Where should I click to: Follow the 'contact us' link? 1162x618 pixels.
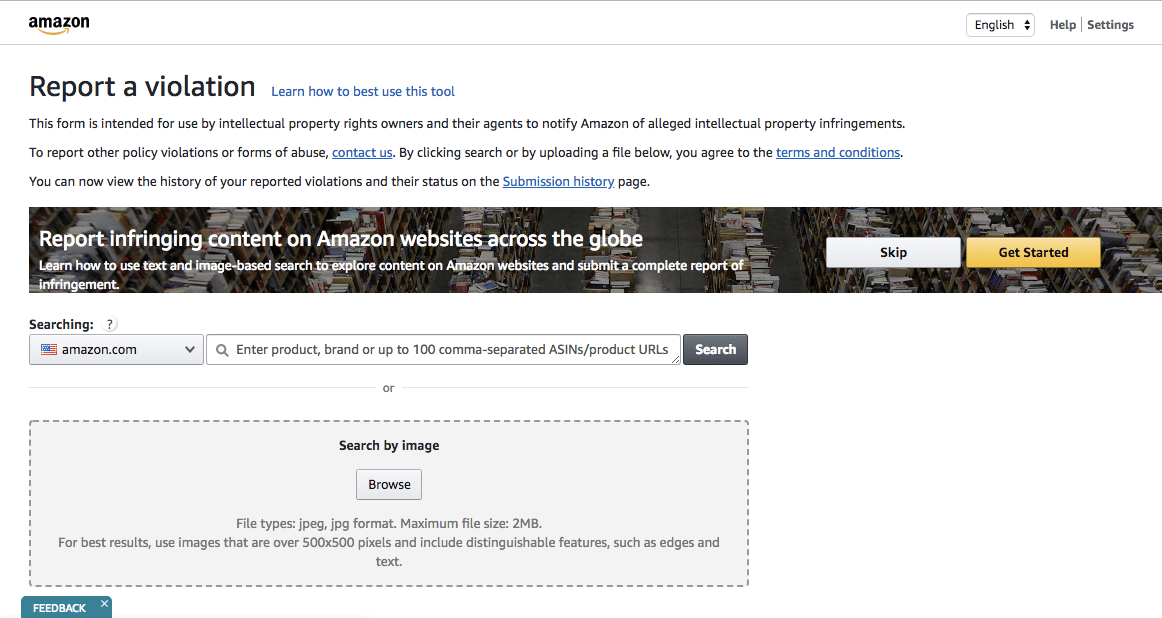point(362,153)
